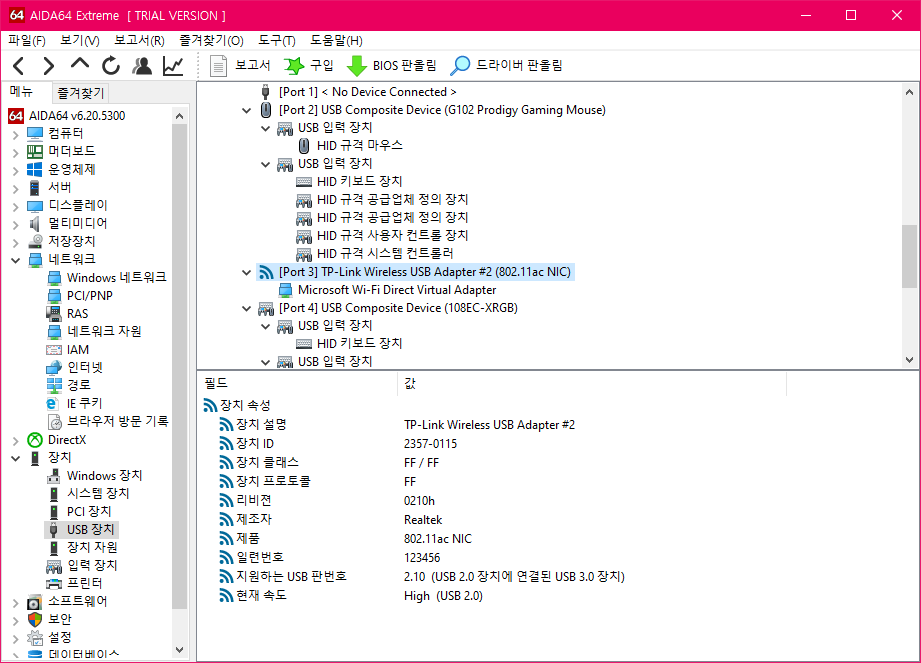Screen dimensions: 921x663
Task: Expand the 디스플레이 tree node
Action: coord(15,207)
